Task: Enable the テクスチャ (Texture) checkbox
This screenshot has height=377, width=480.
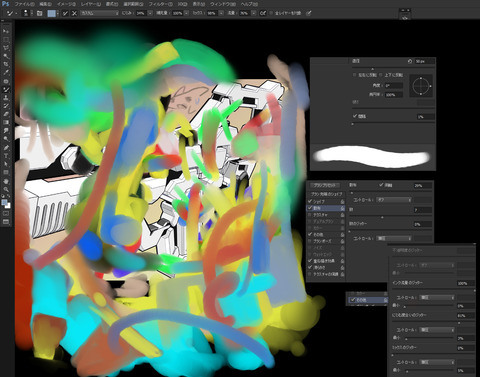Action: (310, 215)
